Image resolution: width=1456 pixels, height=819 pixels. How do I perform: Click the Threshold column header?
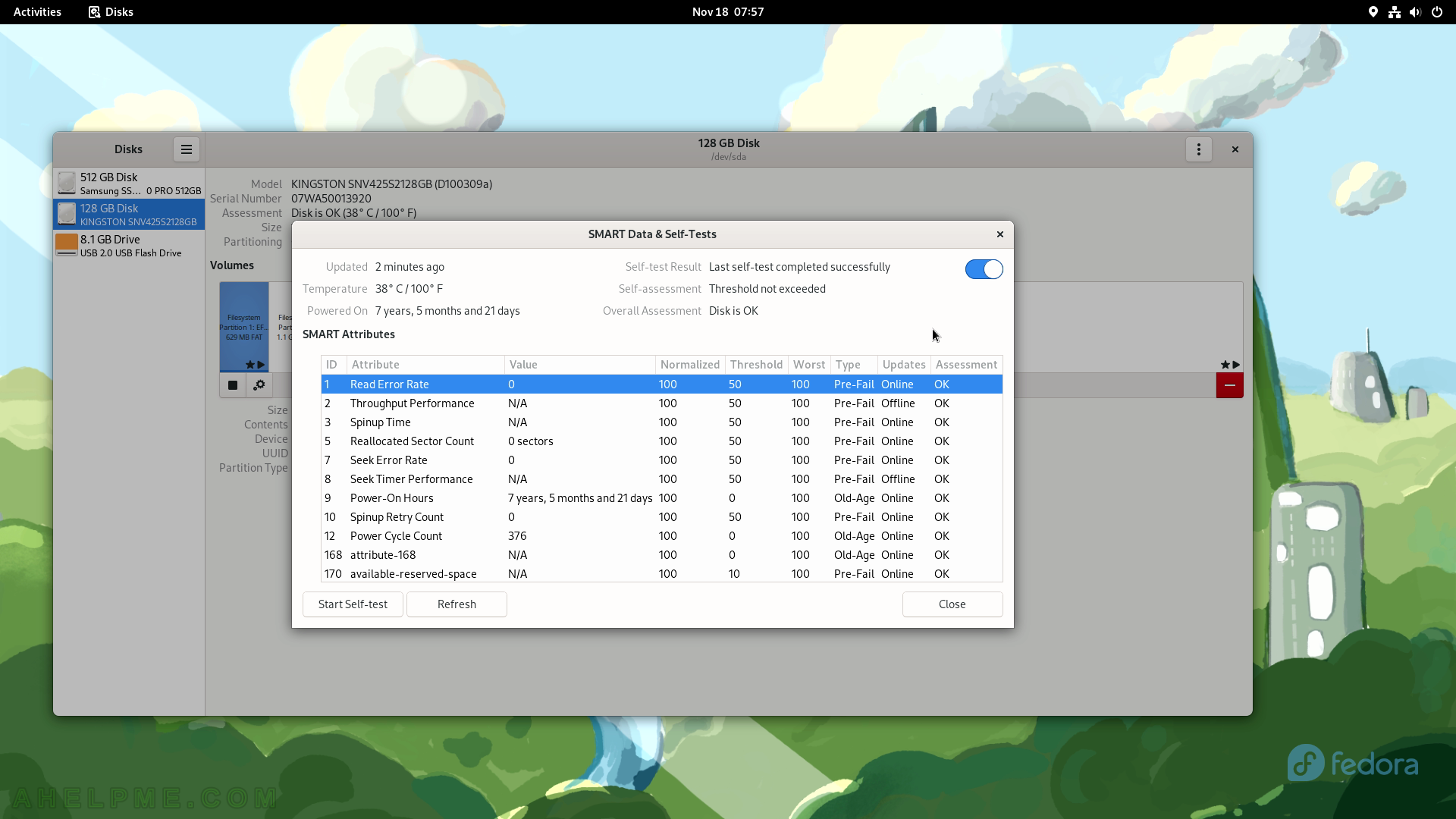click(756, 365)
